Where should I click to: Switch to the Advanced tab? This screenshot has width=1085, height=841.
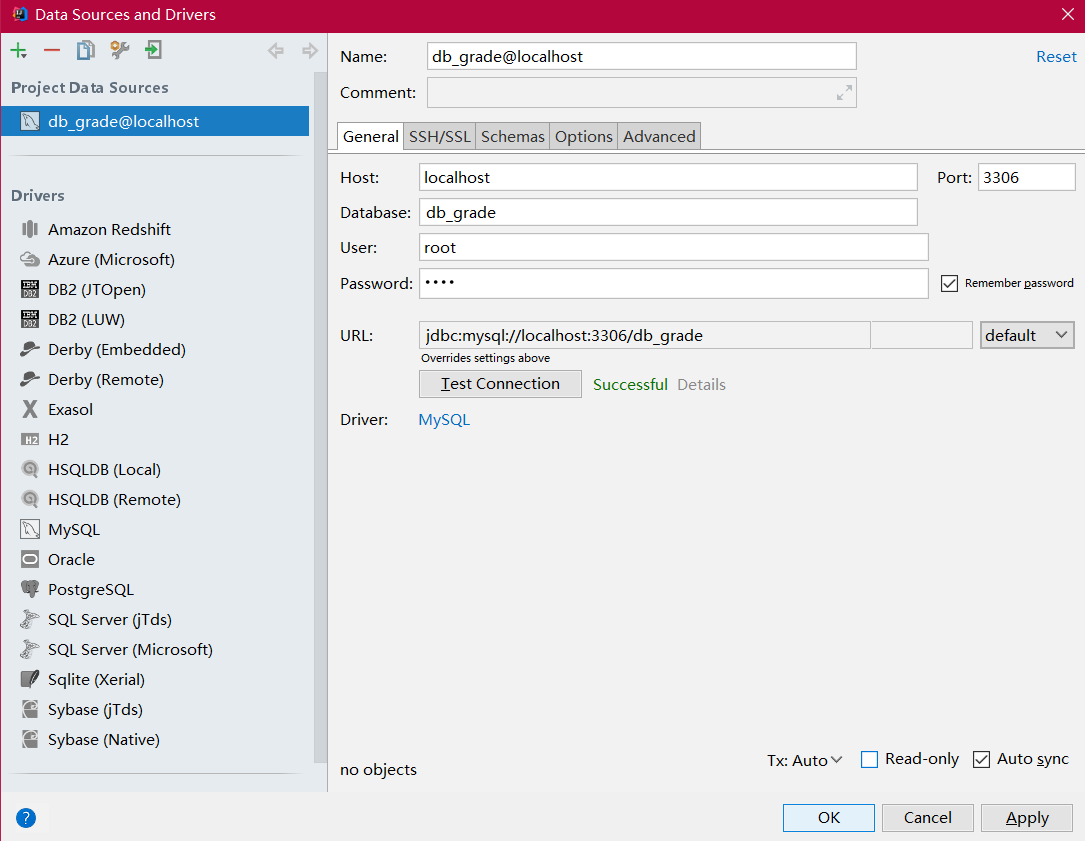coord(659,136)
